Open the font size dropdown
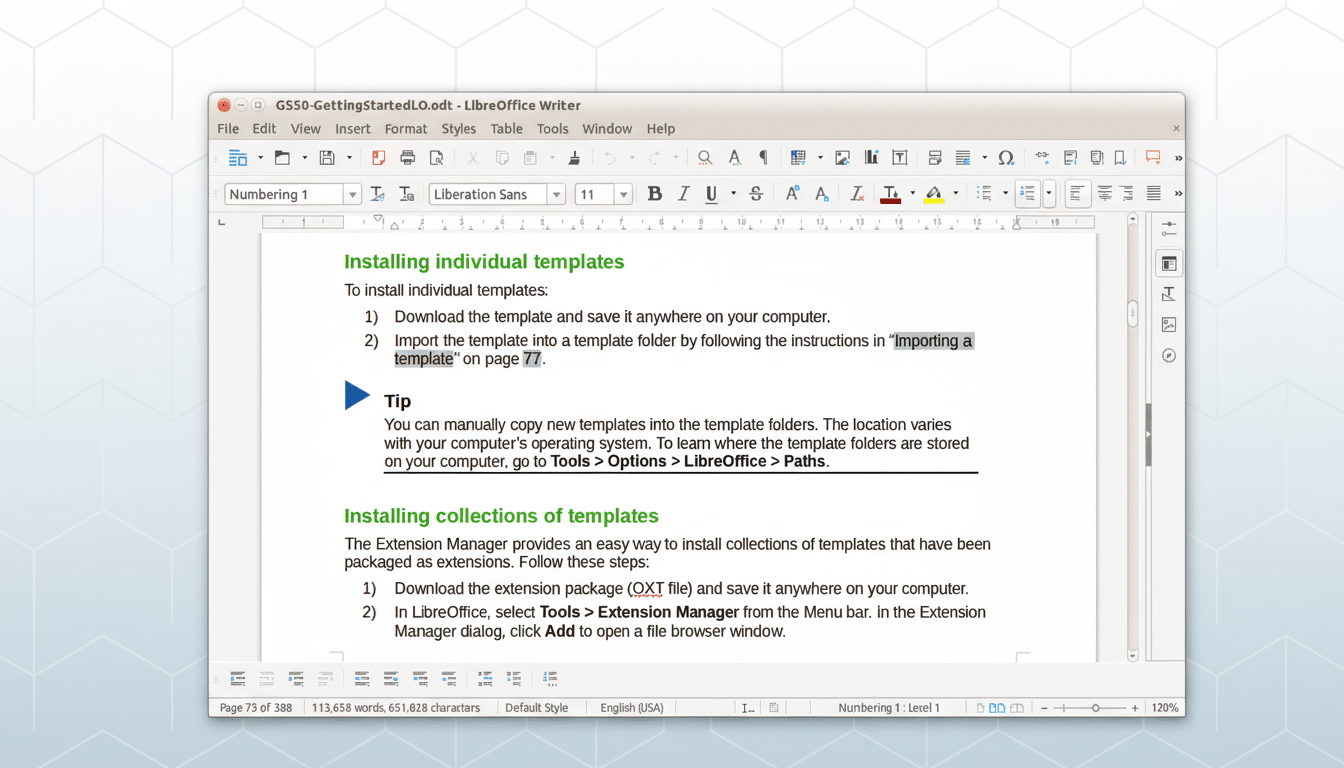Image resolution: width=1344 pixels, height=768 pixels. pyautogui.click(x=624, y=193)
